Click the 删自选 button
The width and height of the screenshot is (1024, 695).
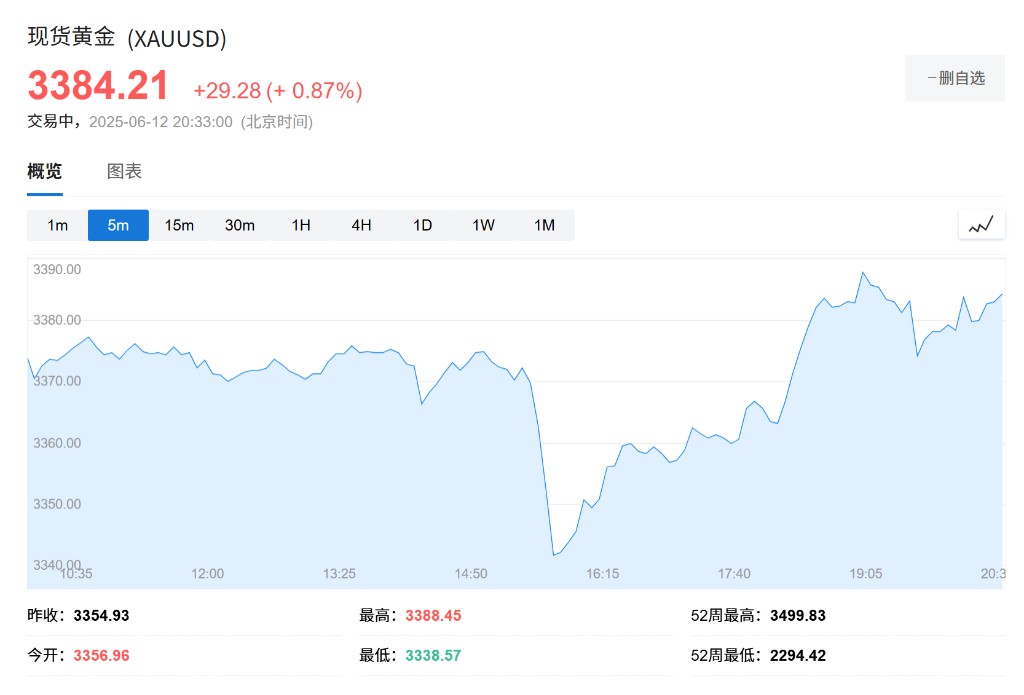[955, 78]
